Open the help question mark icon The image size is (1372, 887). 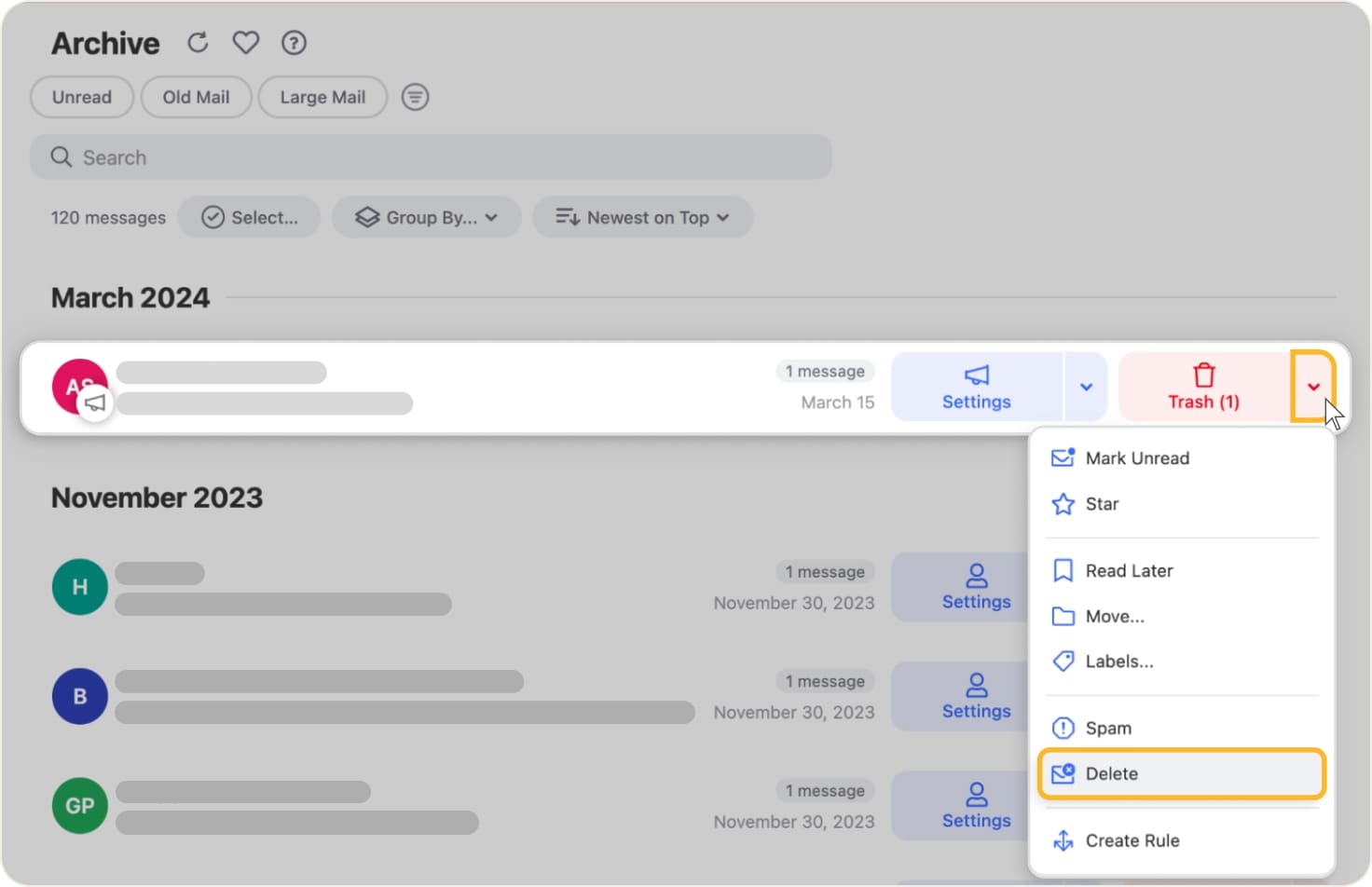pyautogui.click(x=294, y=42)
